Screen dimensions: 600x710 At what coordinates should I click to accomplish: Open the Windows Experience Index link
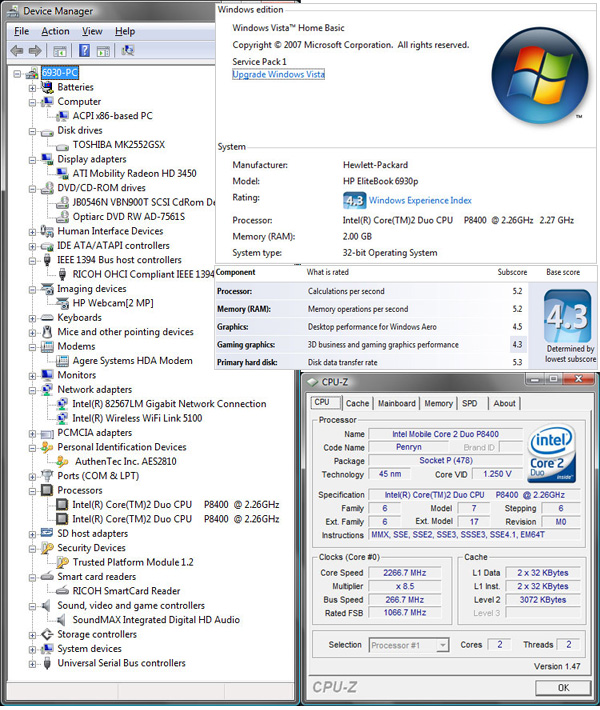pyautogui.click(x=420, y=200)
